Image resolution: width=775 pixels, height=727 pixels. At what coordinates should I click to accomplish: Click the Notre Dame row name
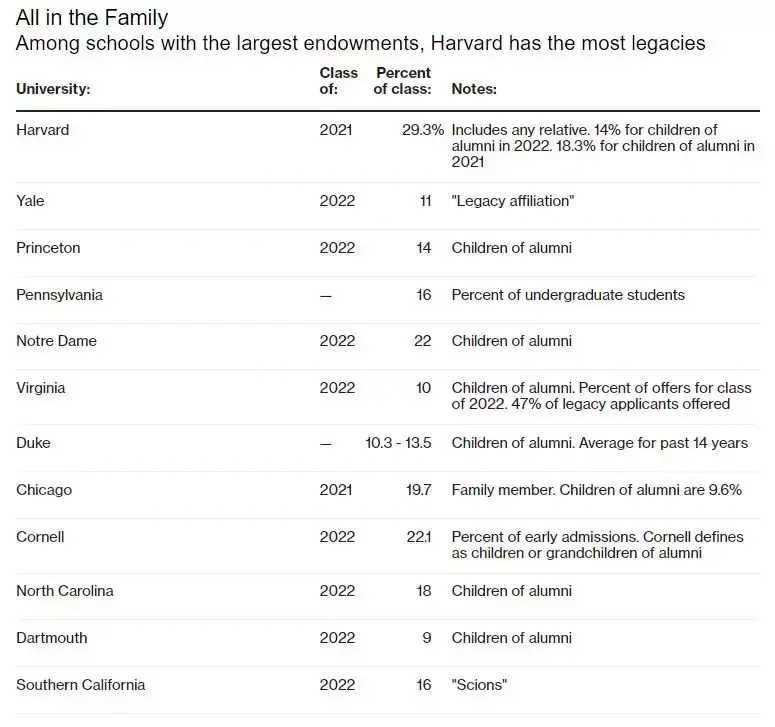[x=56, y=341]
